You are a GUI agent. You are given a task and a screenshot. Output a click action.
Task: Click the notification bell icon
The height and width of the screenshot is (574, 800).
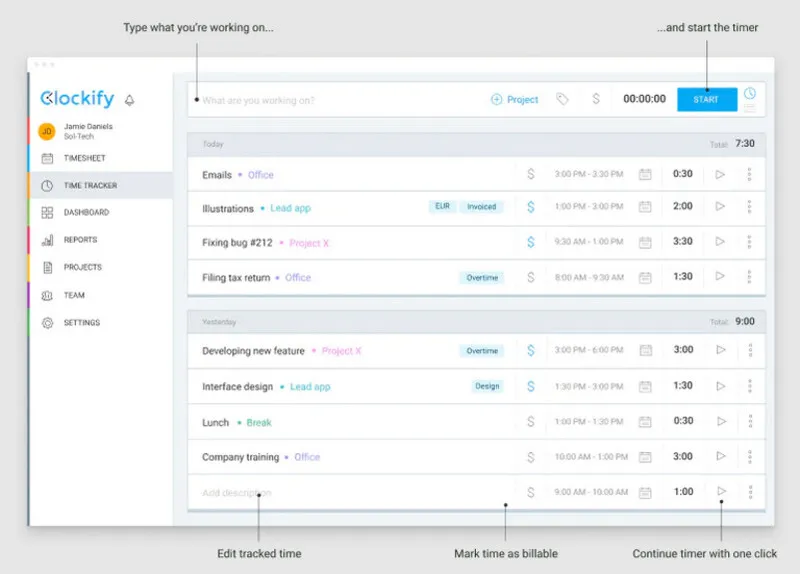click(x=130, y=100)
